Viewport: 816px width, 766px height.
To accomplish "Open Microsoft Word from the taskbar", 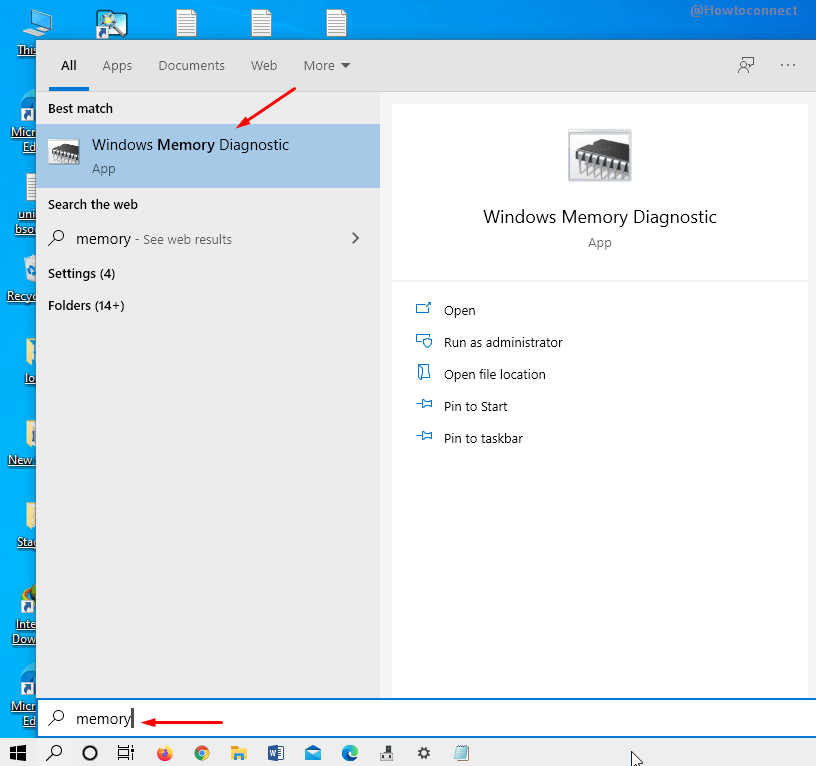I will [x=276, y=753].
